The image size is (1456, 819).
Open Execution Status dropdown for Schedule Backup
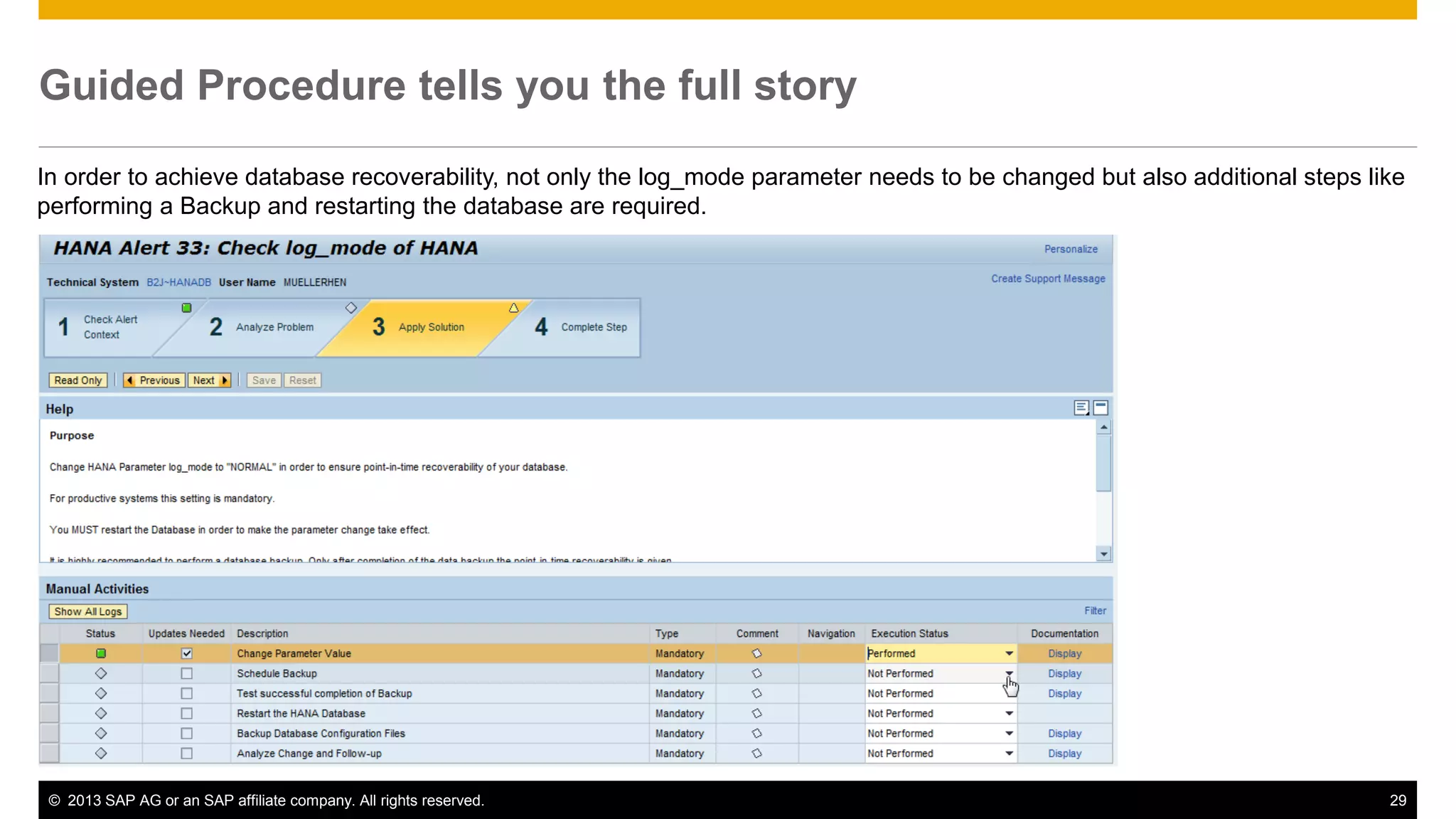click(1009, 673)
